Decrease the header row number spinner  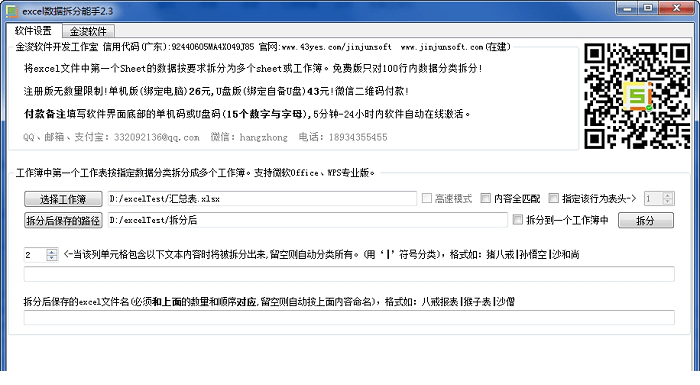click(x=668, y=201)
